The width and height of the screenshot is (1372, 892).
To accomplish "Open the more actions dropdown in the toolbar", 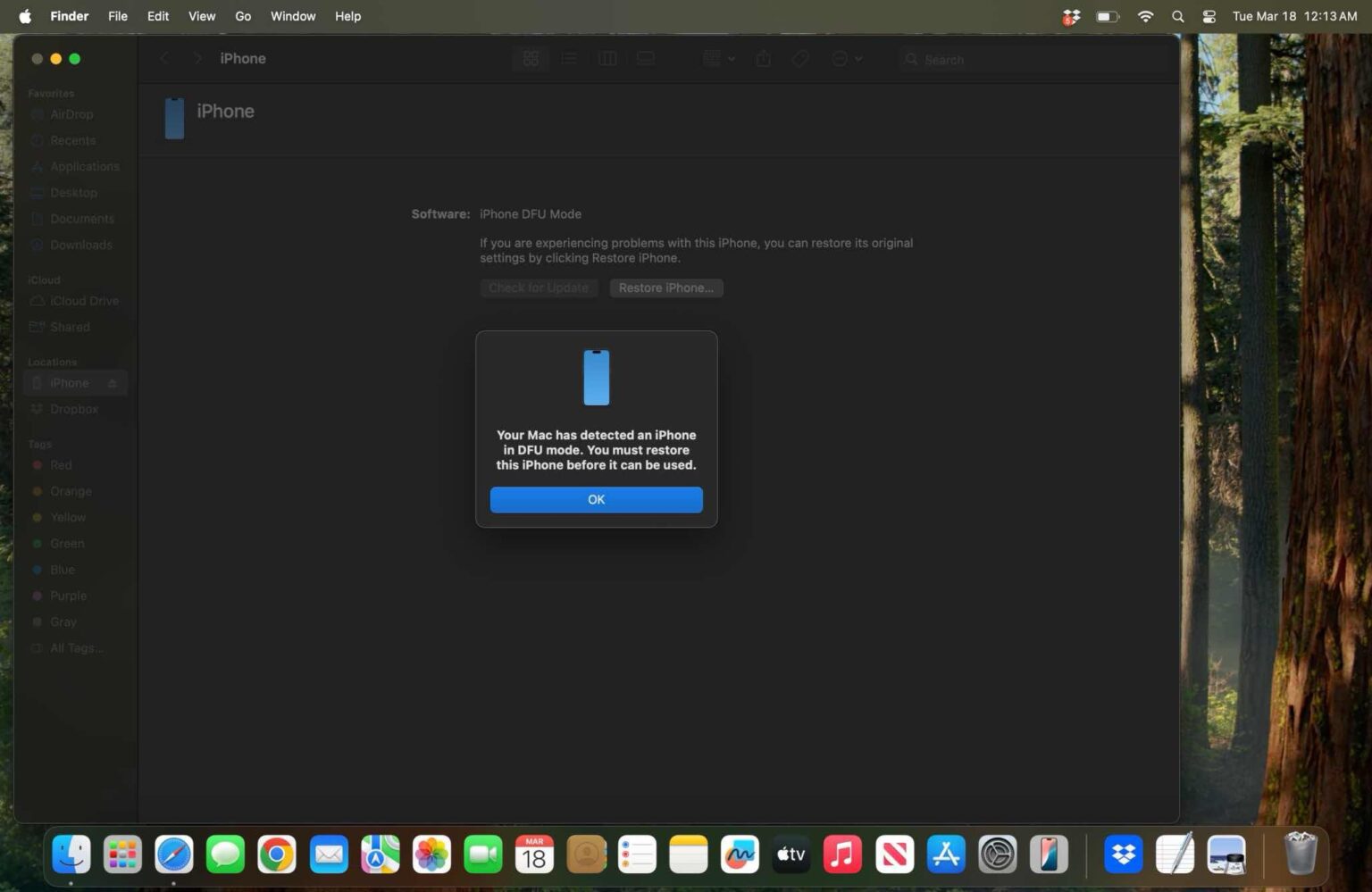I will [844, 58].
